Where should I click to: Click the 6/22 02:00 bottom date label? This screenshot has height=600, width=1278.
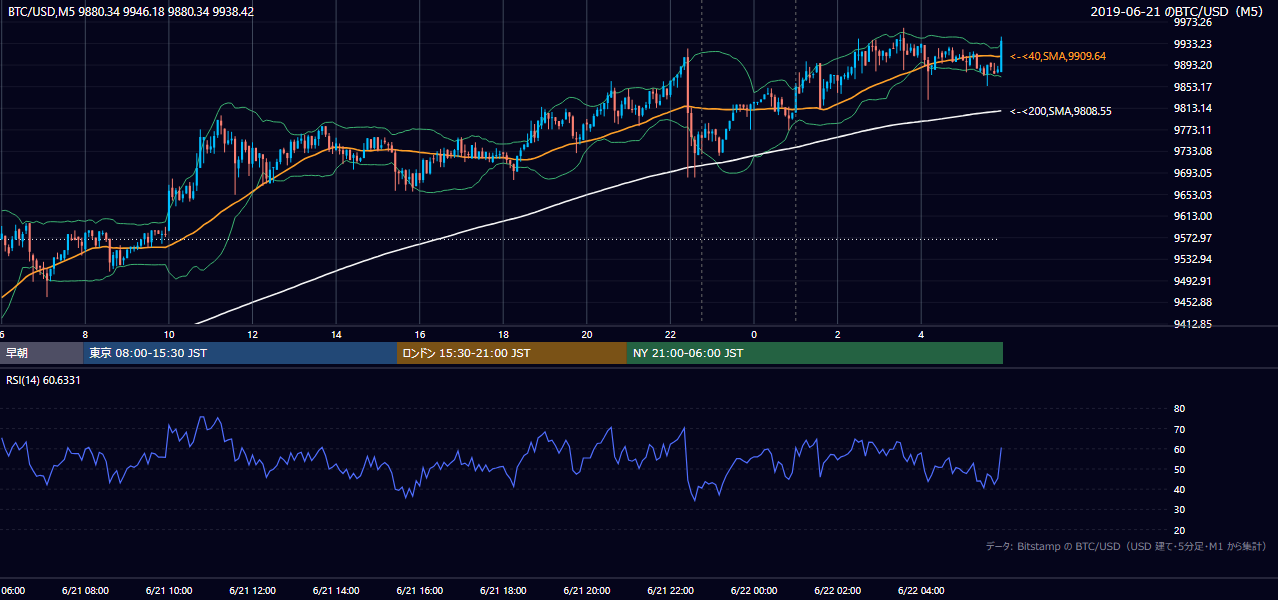[x=838, y=590]
